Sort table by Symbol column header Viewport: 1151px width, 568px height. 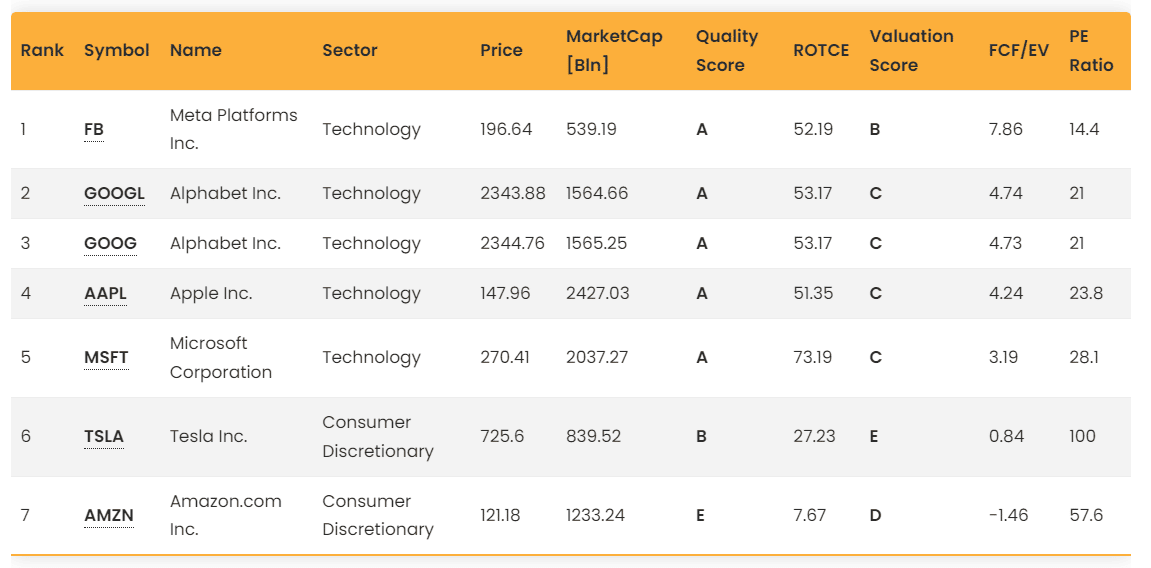[x=117, y=51]
